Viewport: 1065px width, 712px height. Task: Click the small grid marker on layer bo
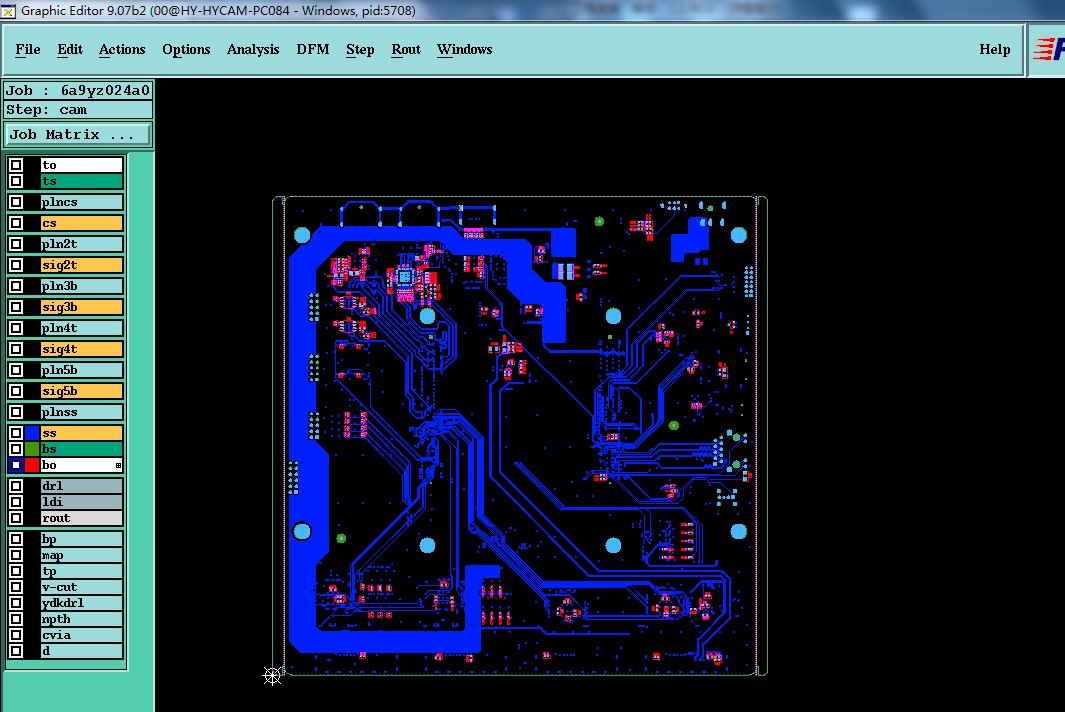pos(118,465)
